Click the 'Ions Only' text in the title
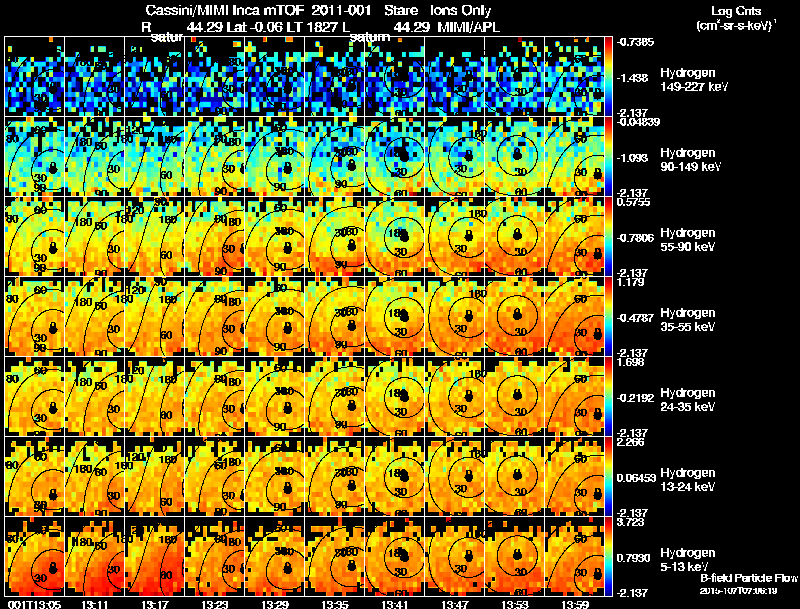800x609 pixels. click(x=460, y=10)
